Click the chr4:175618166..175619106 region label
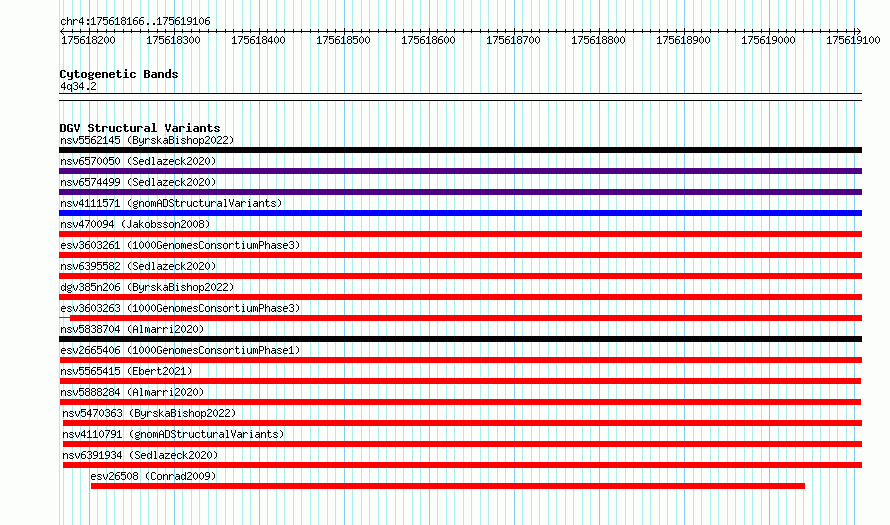This screenshot has height=525, width=890. tap(135, 21)
